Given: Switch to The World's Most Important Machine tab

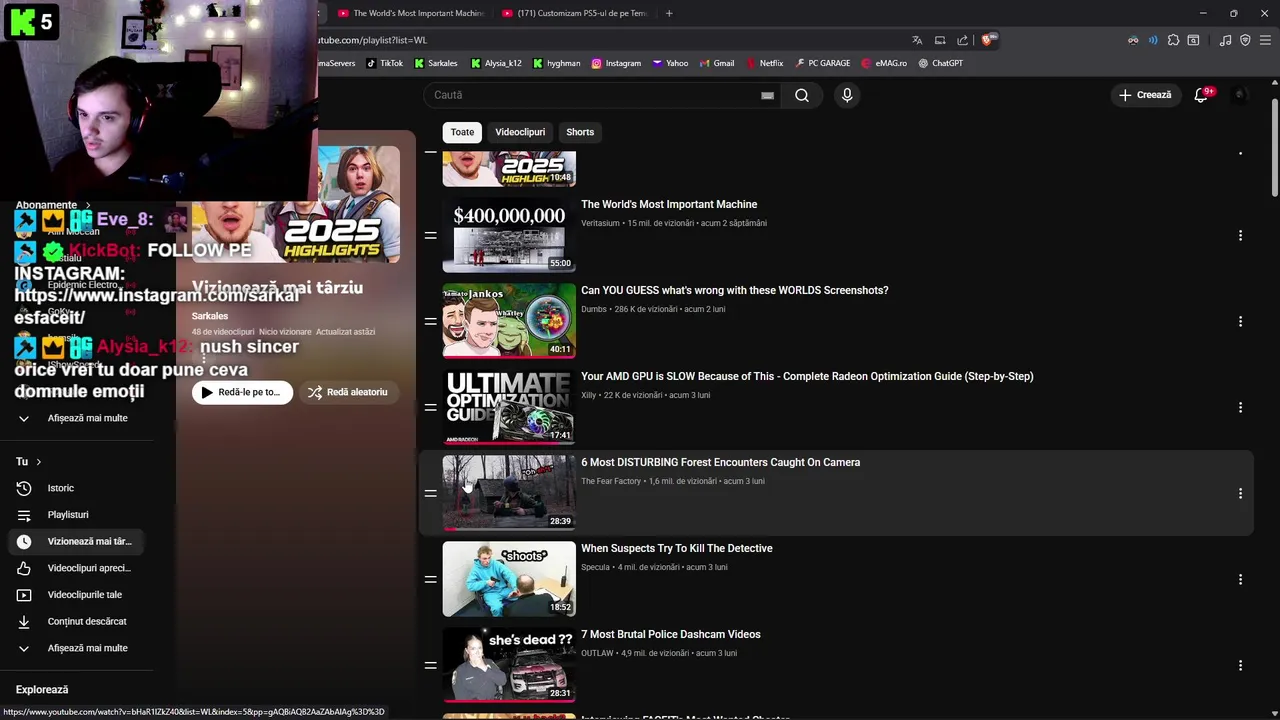Looking at the screenshot, I should 410,13.
